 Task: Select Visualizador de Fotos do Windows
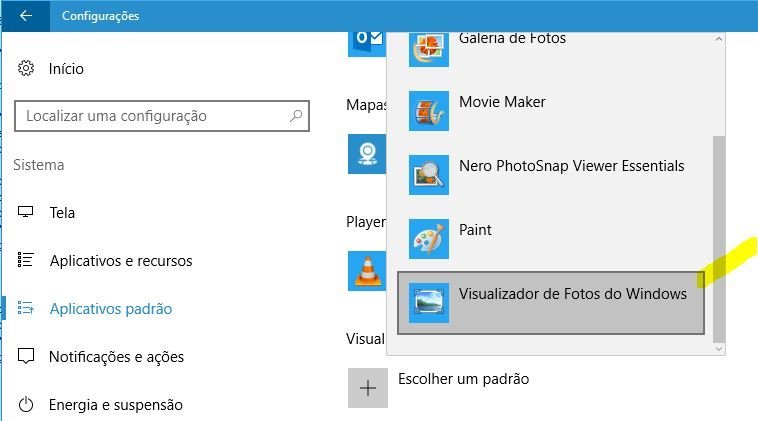tap(551, 303)
